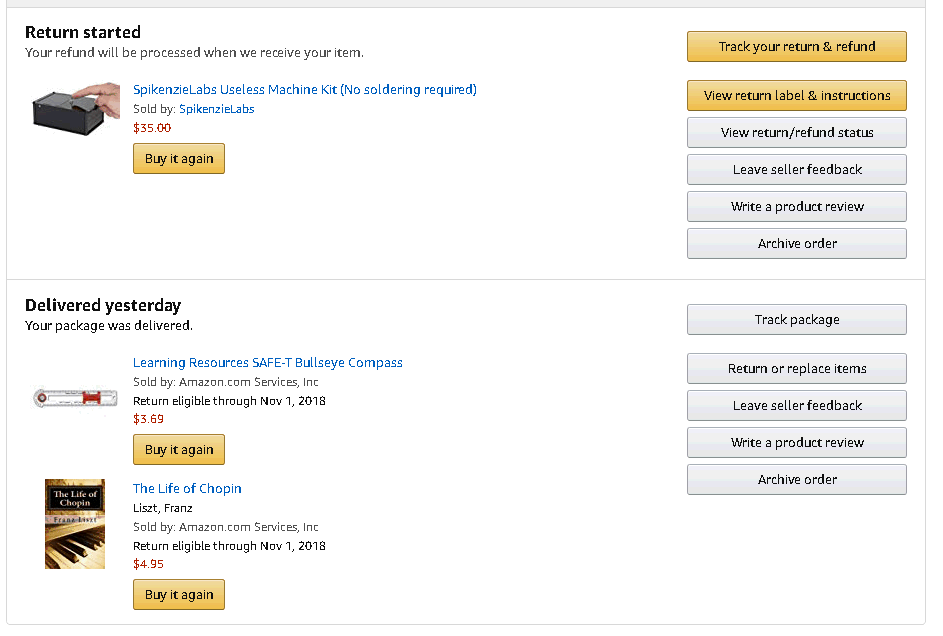Buy The Life of Chopin again
The image size is (943, 636).
[x=178, y=594]
